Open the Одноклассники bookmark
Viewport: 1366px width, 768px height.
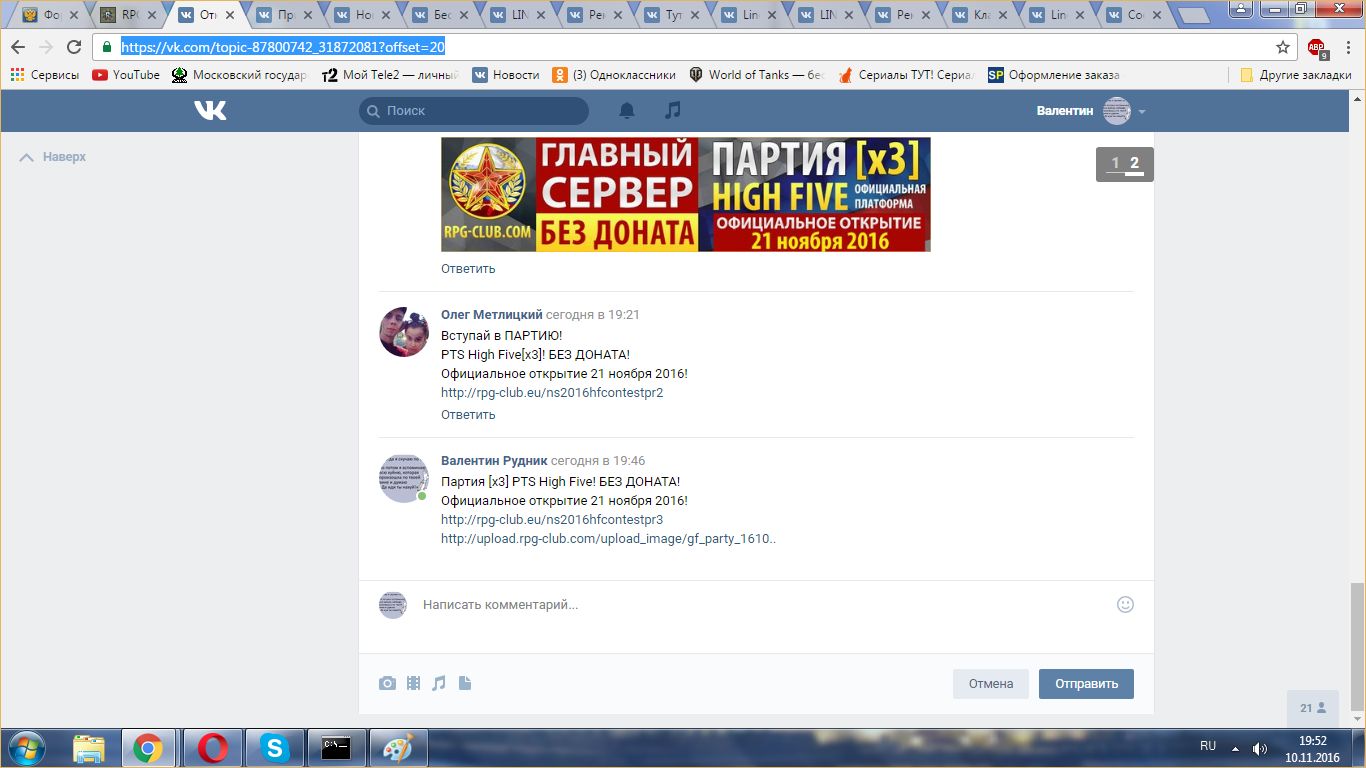614,75
